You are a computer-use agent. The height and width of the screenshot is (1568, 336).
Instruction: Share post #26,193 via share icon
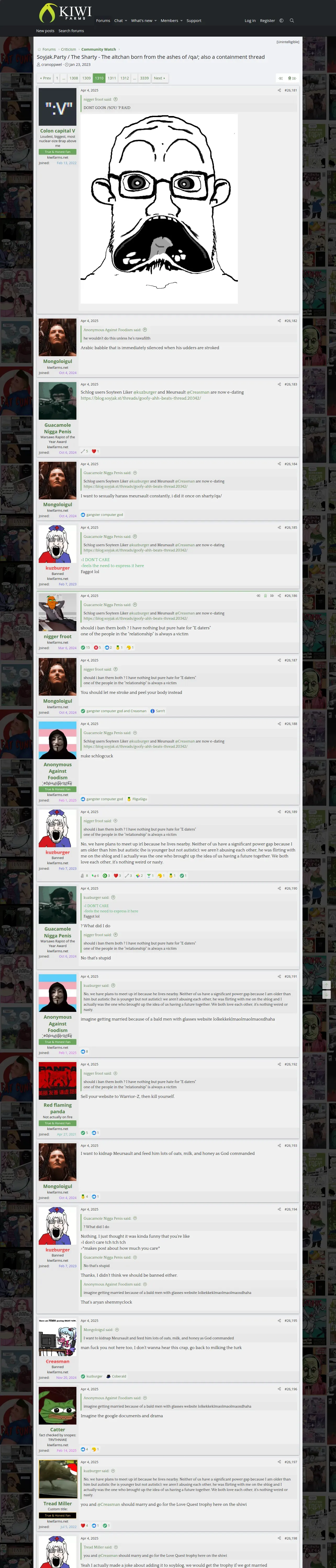coord(279,1146)
